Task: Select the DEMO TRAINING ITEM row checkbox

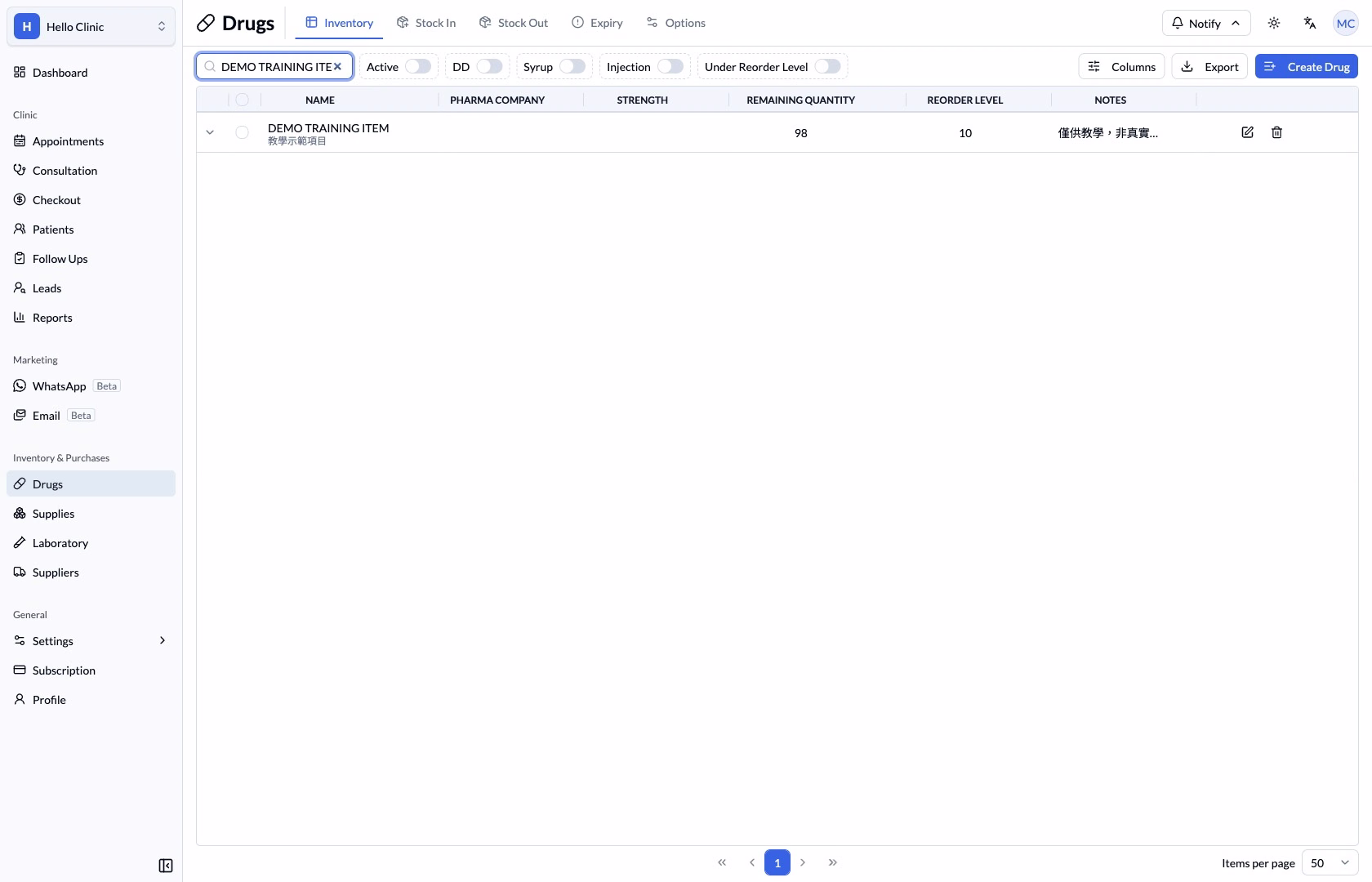Action: click(x=242, y=132)
